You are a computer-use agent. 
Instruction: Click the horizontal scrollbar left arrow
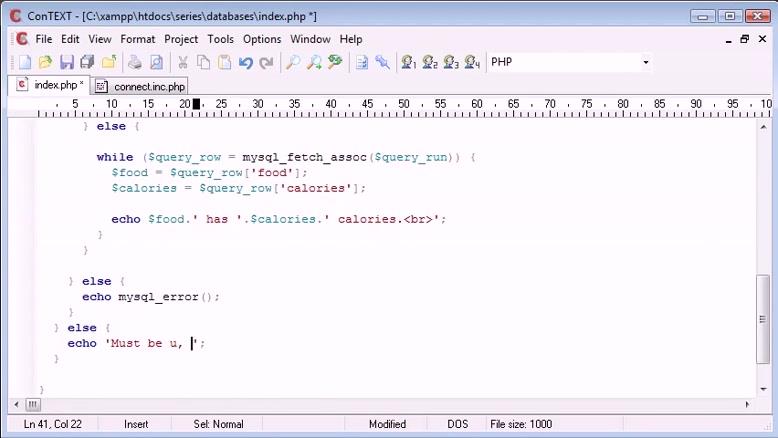coord(16,405)
